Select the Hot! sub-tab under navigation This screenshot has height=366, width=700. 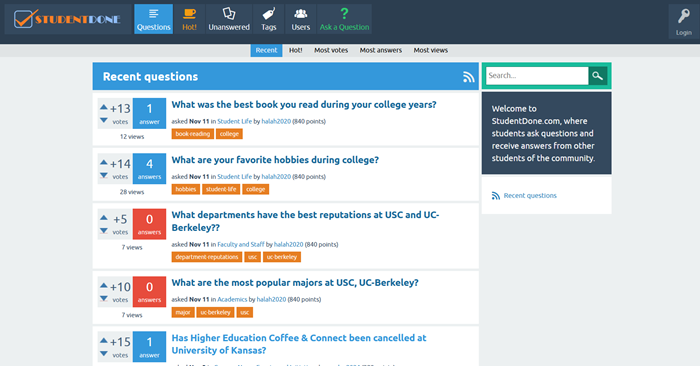tap(296, 50)
